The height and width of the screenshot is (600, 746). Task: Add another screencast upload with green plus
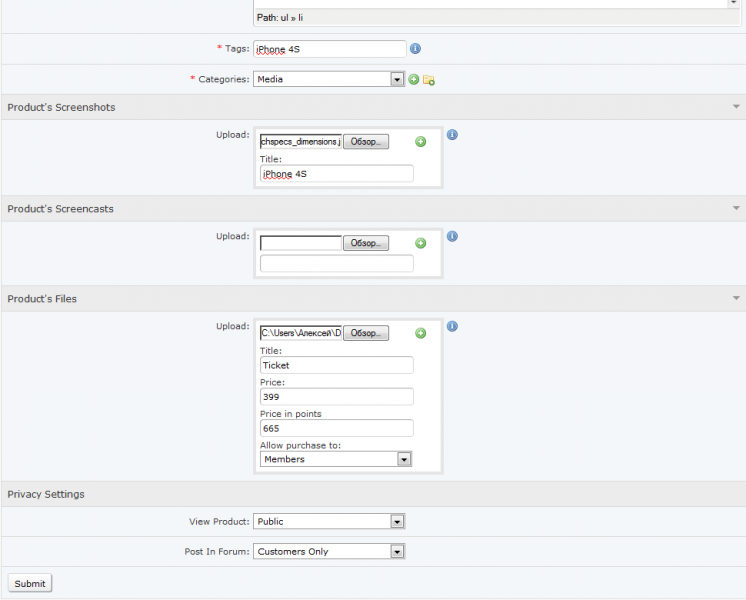coord(421,243)
